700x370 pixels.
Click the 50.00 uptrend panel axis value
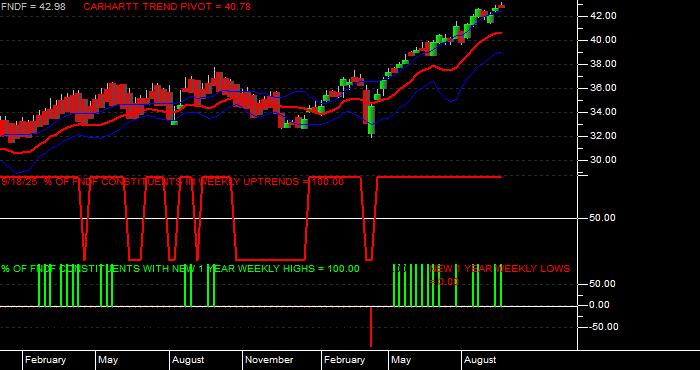click(603, 218)
